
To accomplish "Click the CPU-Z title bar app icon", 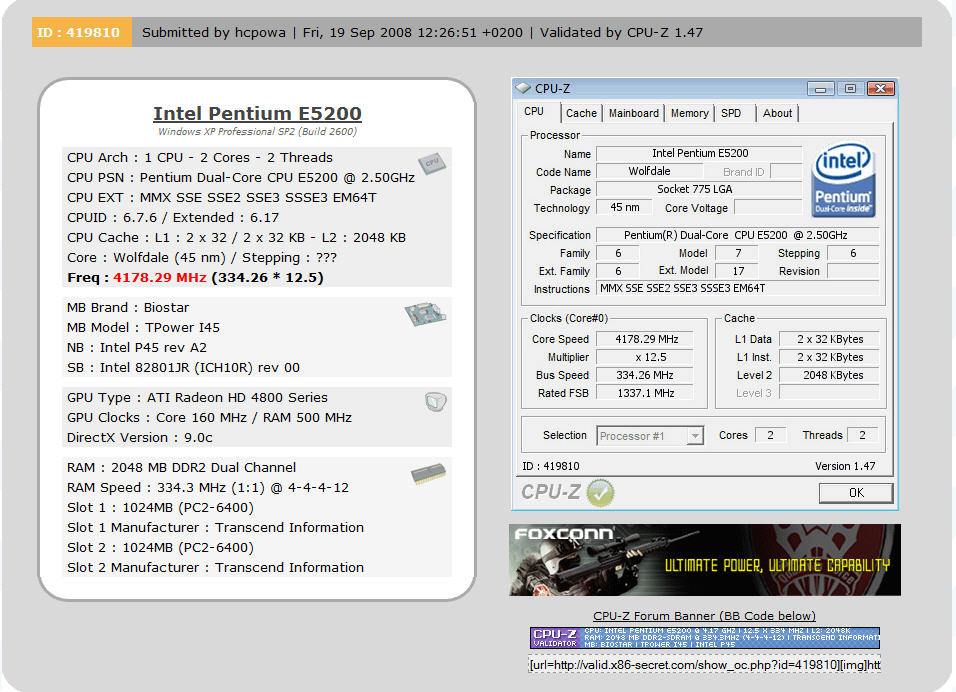I will pyautogui.click(x=523, y=88).
